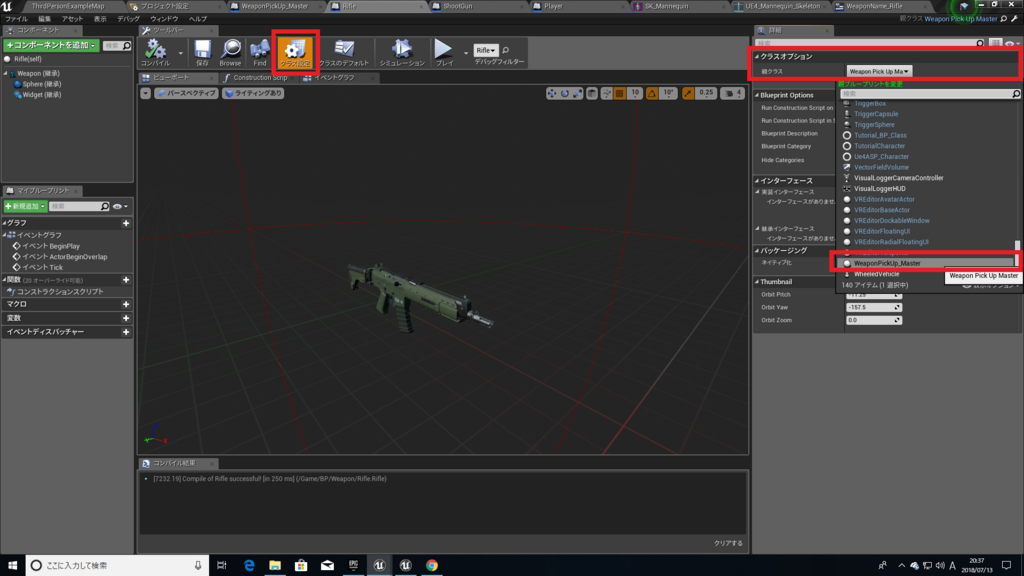Open the camera speed setting 4

pyautogui.click(x=733, y=93)
